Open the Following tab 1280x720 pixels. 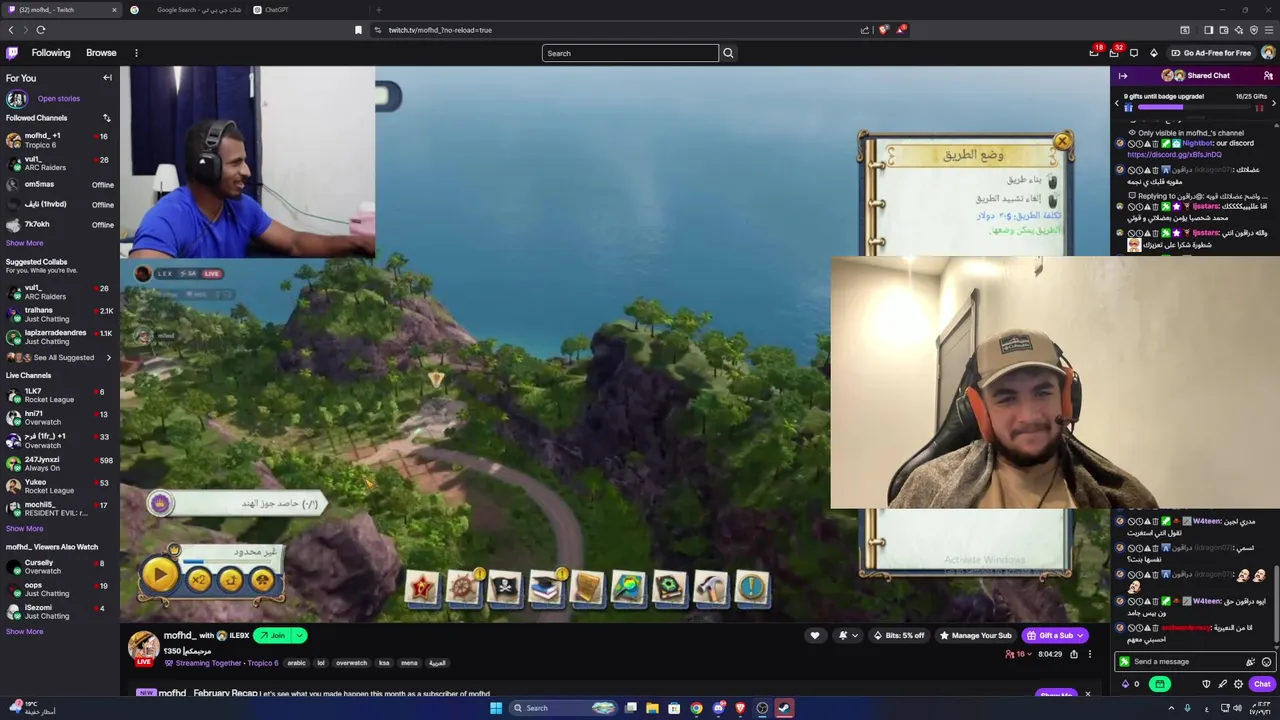pos(51,53)
